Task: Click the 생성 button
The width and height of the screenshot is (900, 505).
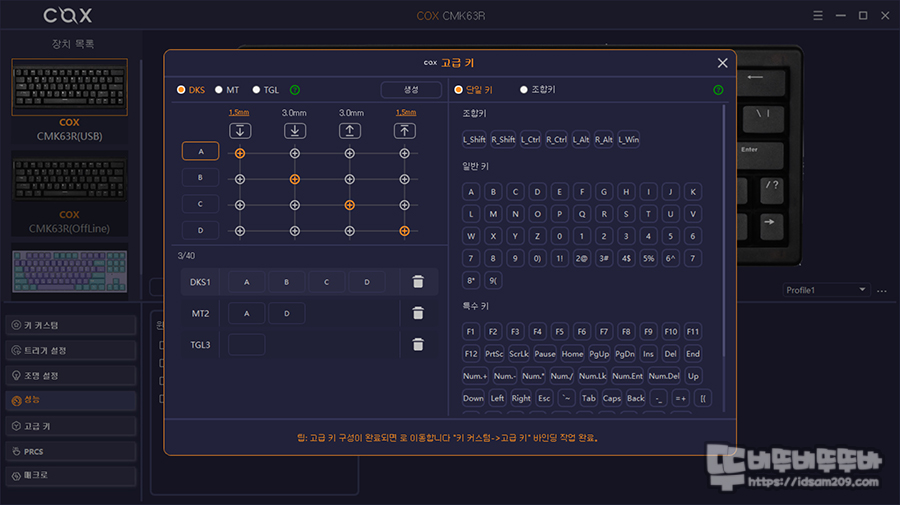Action: pos(411,90)
